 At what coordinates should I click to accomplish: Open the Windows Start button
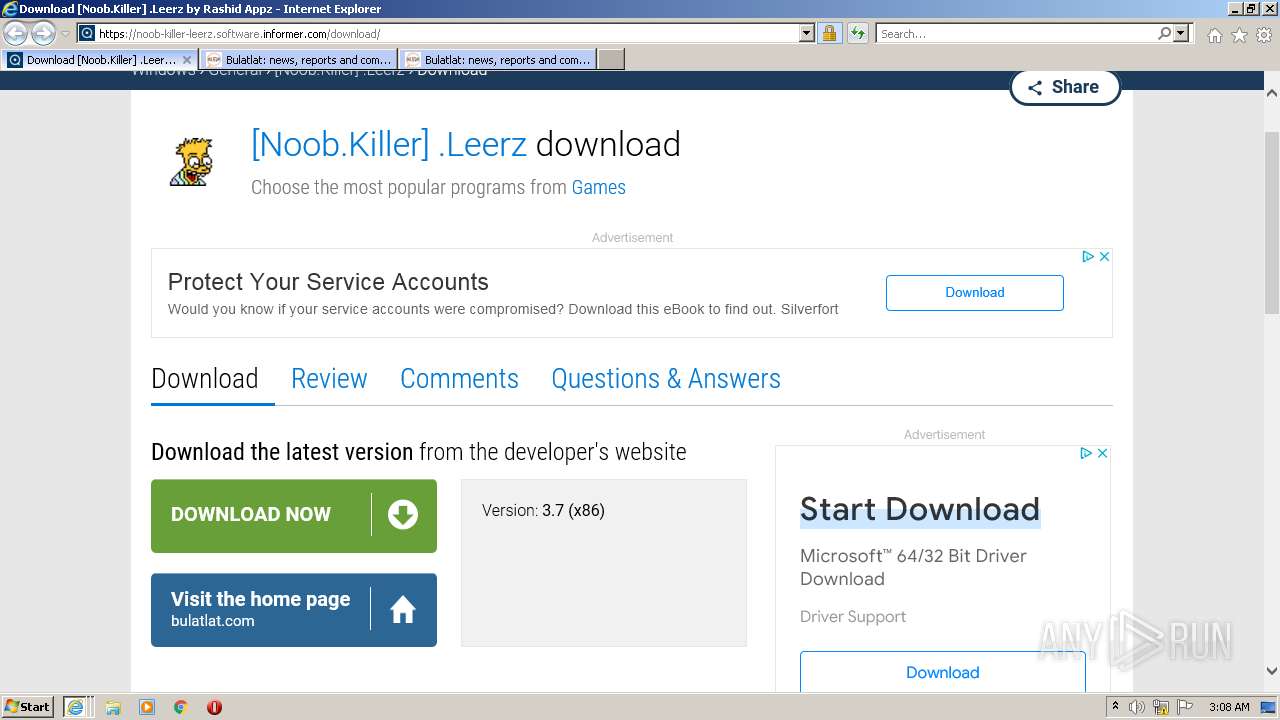(x=28, y=707)
